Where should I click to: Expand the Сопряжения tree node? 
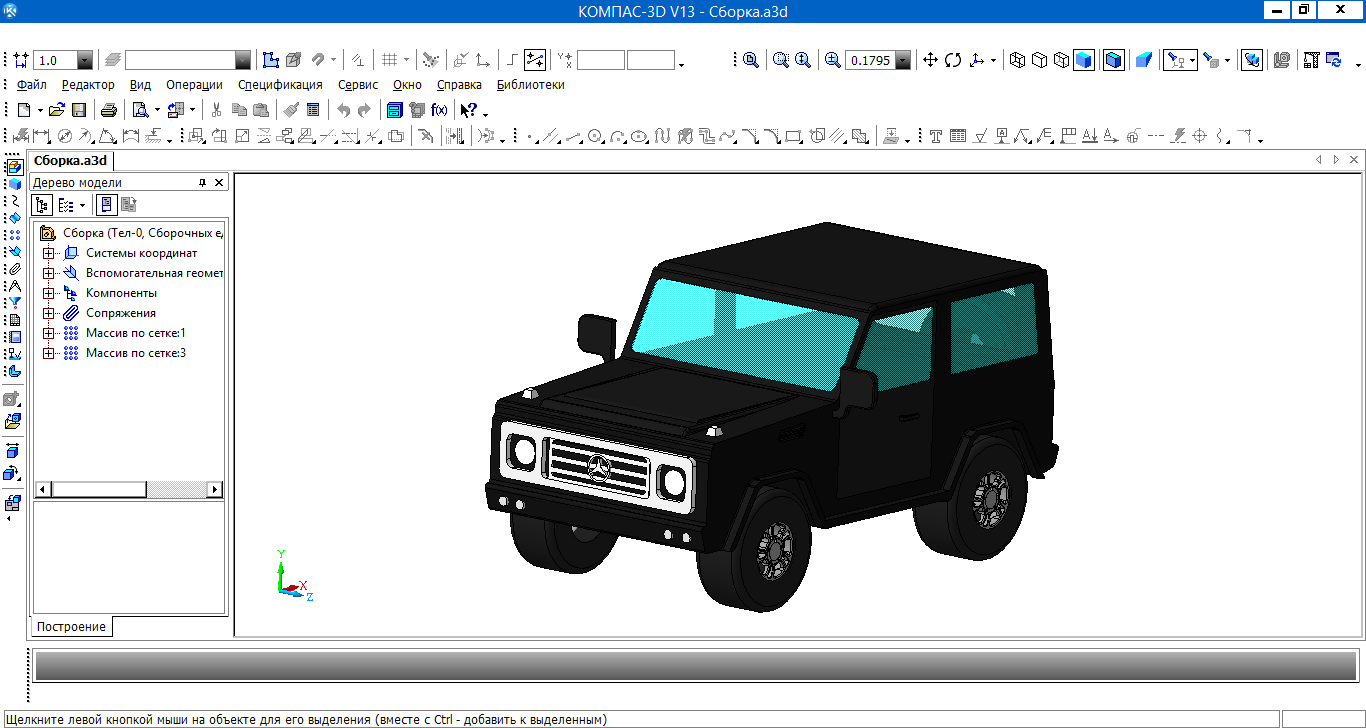(x=48, y=313)
